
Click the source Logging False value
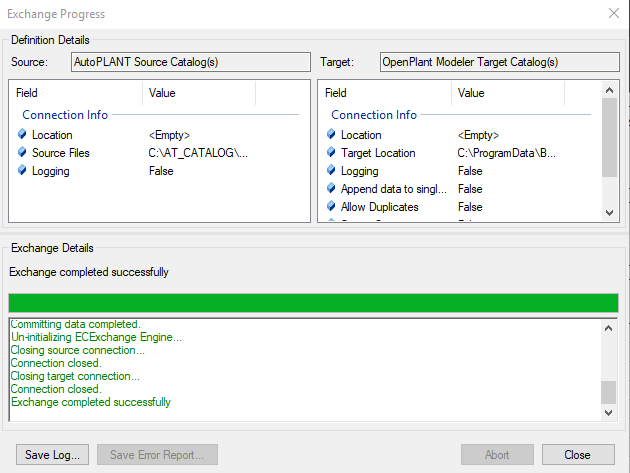click(x=161, y=171)
